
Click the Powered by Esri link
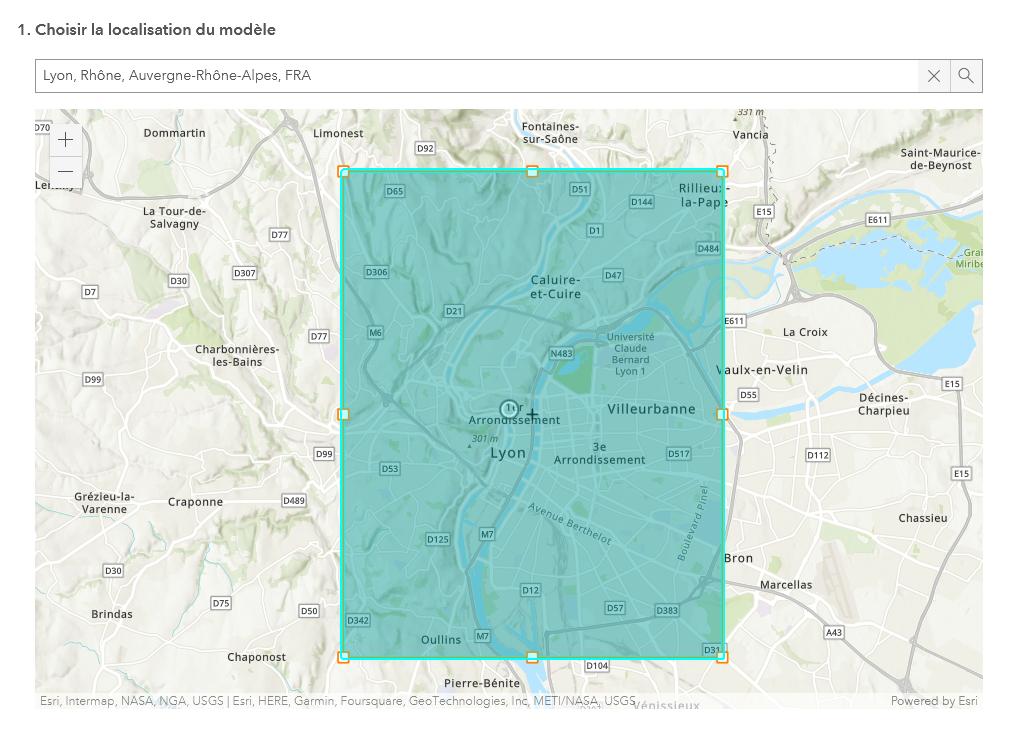(x=934, y=701)
